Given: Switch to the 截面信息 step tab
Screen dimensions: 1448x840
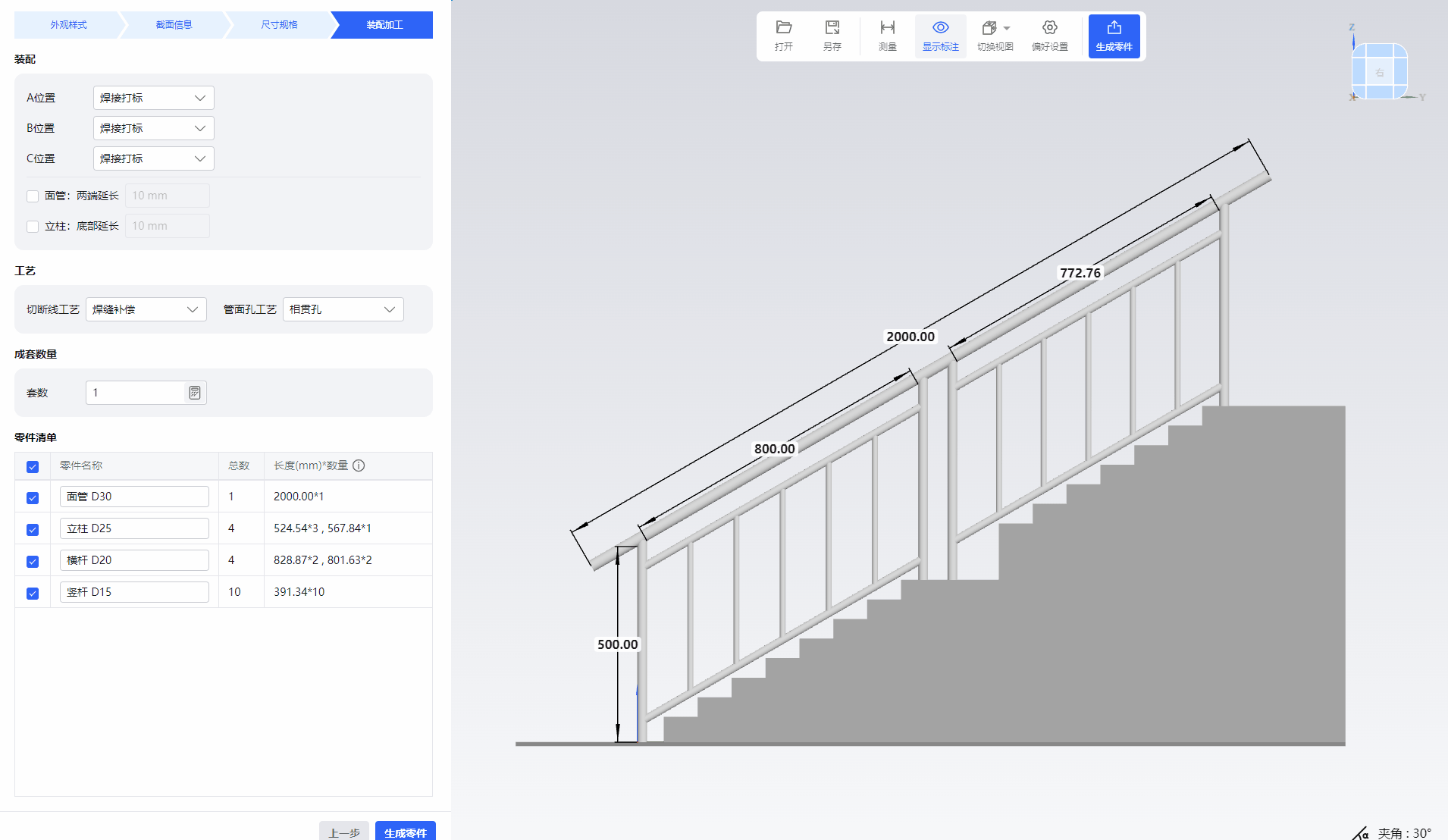Looking at the screenshot, I should pos(174,25).
